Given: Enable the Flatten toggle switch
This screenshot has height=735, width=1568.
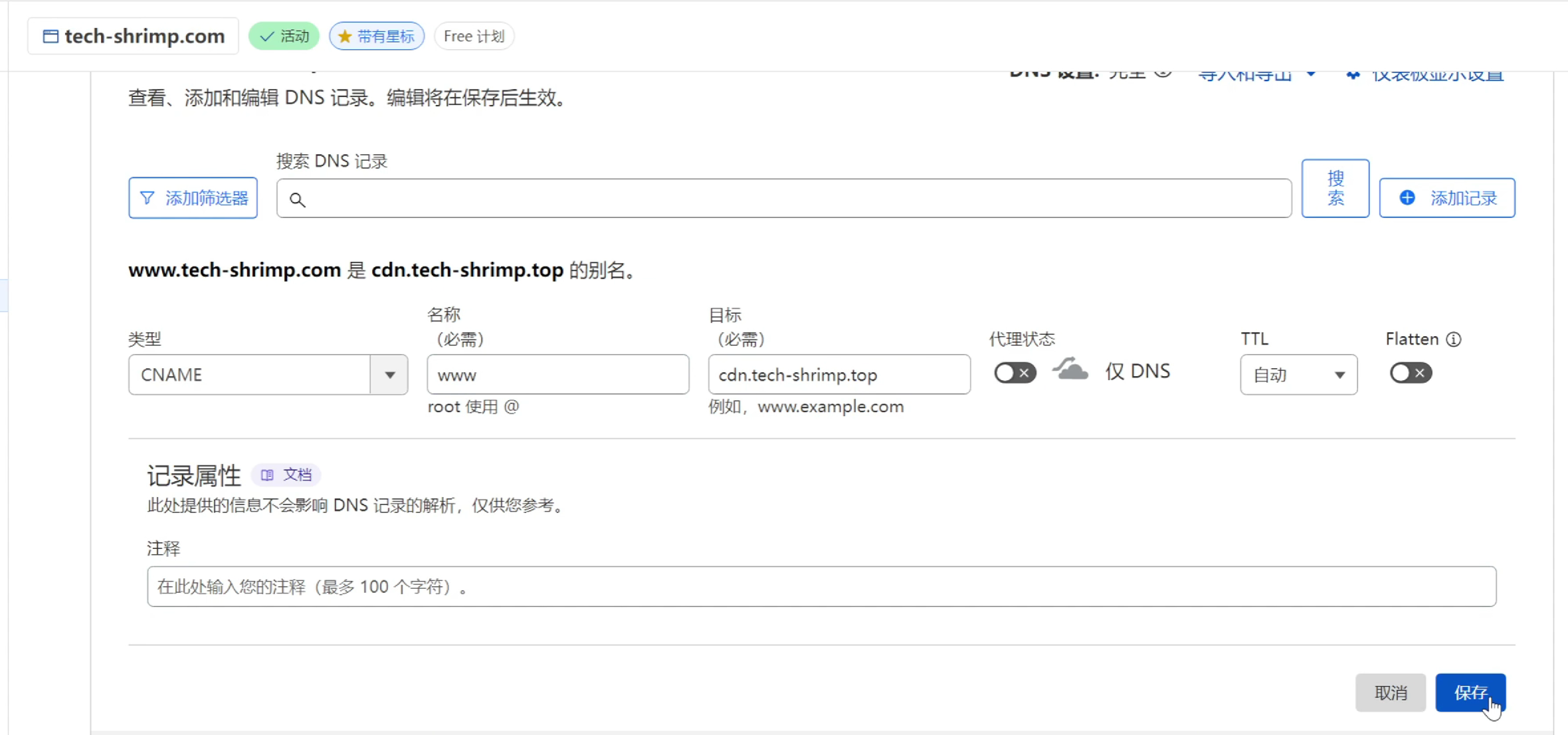Looking at the screenshot, I should click(x=1410, y=373).
